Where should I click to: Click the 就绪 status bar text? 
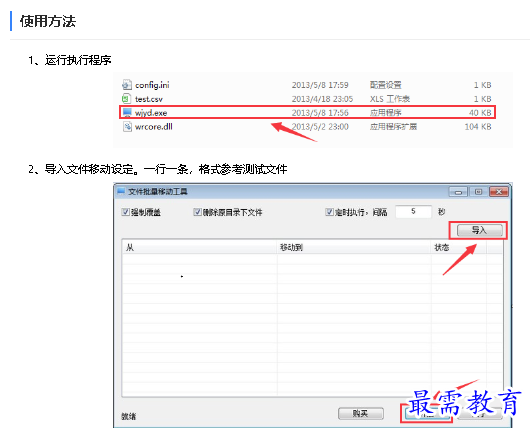128,416
